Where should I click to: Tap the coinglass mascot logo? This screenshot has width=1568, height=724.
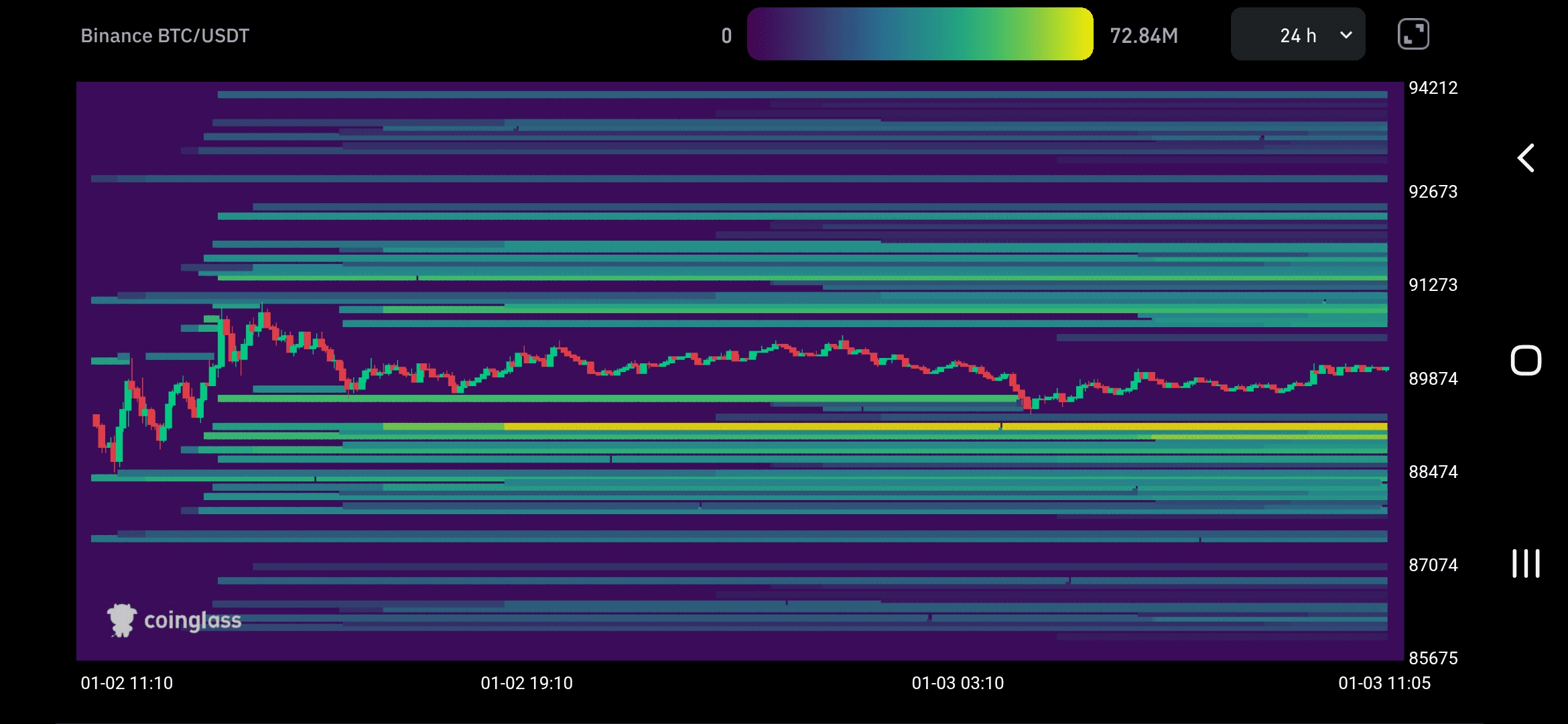[x=121, y=620]
